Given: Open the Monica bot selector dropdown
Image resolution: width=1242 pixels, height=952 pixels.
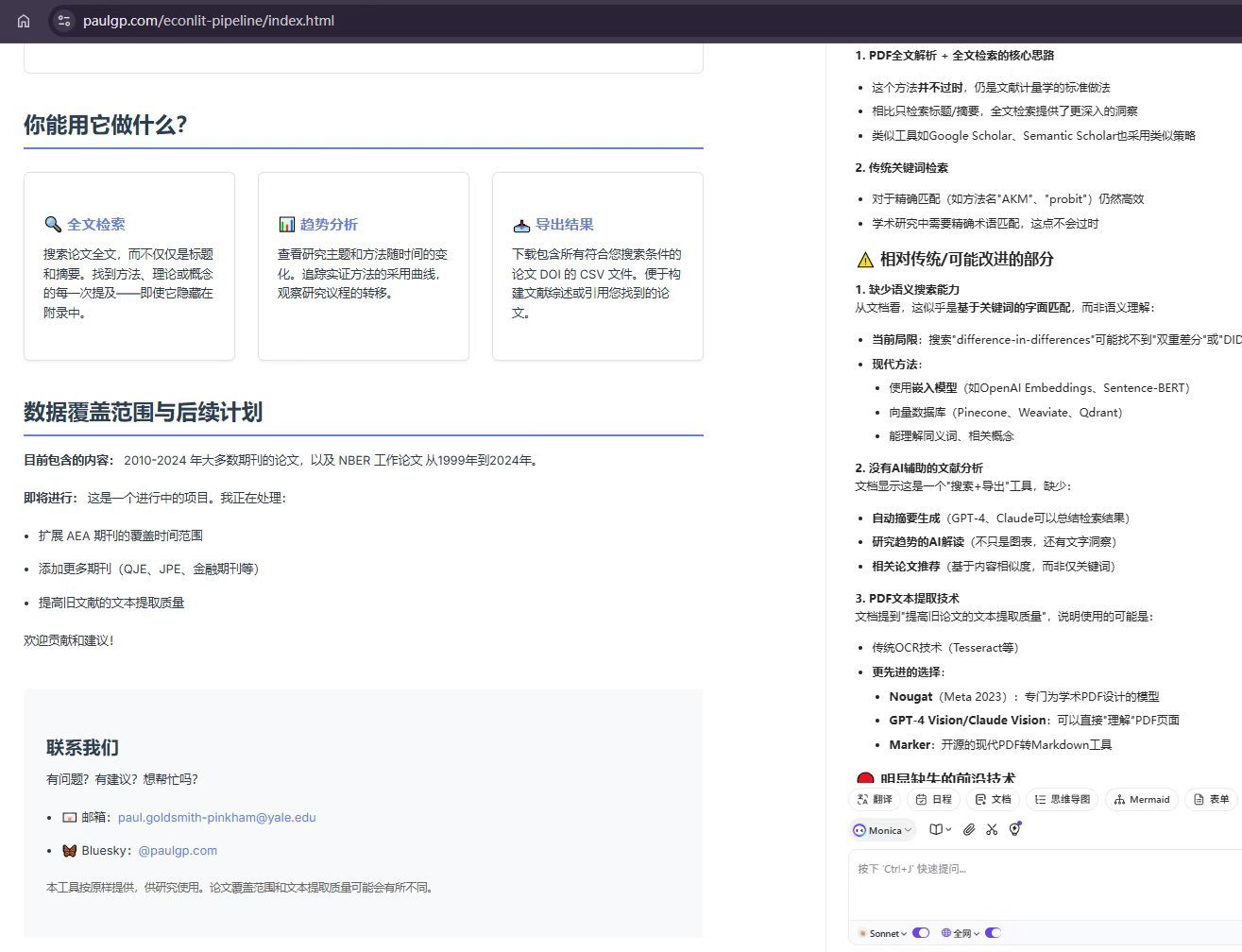Looking at the screenshot, I should [x=883, y=830].
